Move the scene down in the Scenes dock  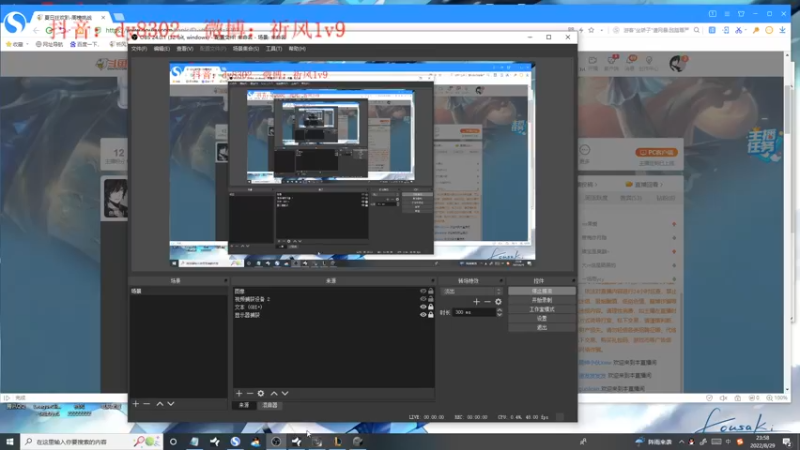171,404
